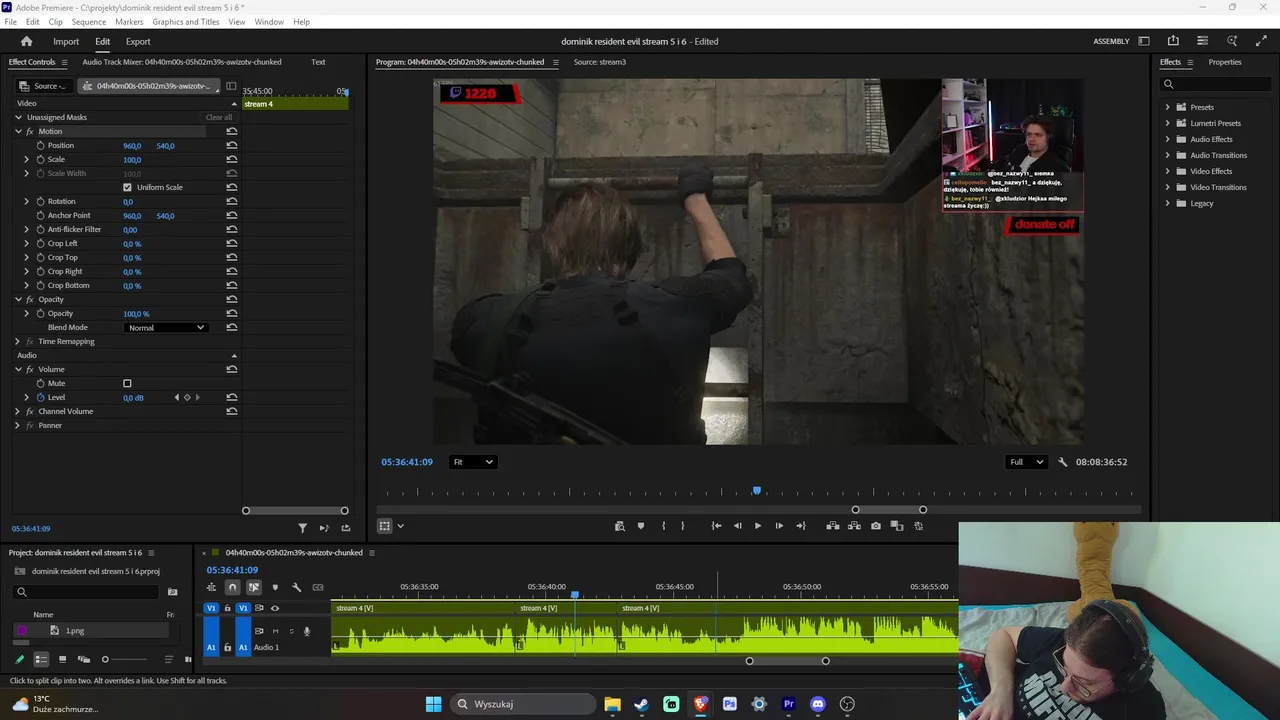Toggle the Motion effect fx switch
The height and width of the screenshot is (720, 1280).
pyautogui.click(x=30, y=132)
